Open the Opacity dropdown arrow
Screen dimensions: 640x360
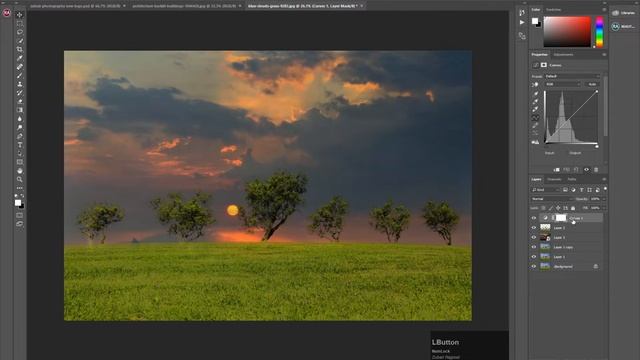pyautogui.click(x=604, y=199)
